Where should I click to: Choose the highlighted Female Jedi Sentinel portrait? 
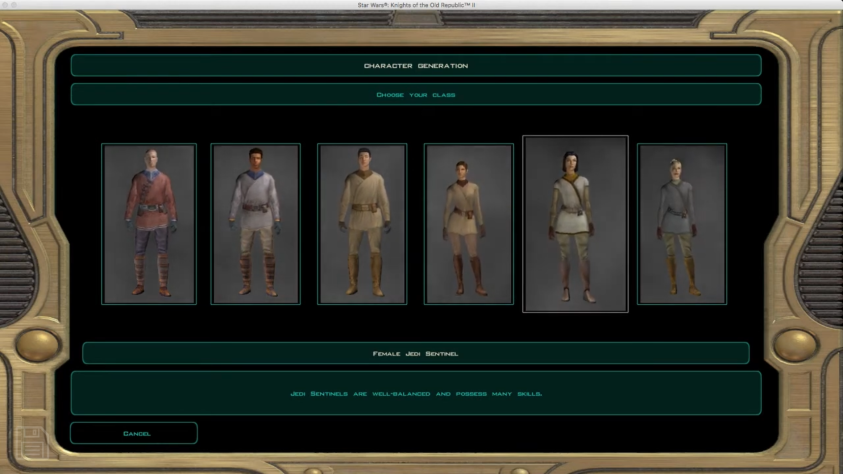point(575,224)
